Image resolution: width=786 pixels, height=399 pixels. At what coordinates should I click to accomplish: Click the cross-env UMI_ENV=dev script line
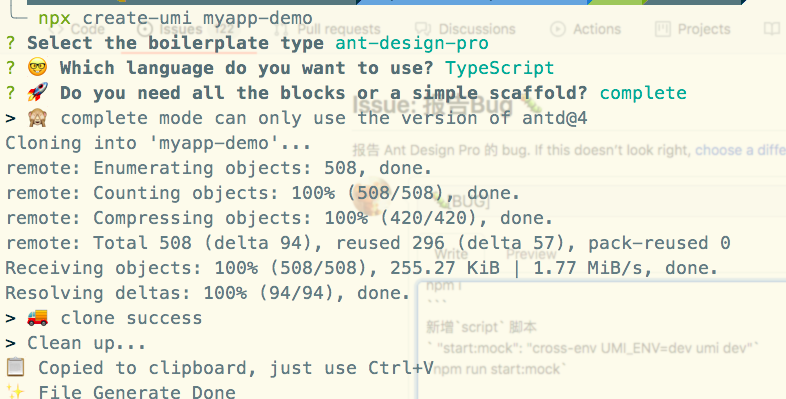(593, 348)
